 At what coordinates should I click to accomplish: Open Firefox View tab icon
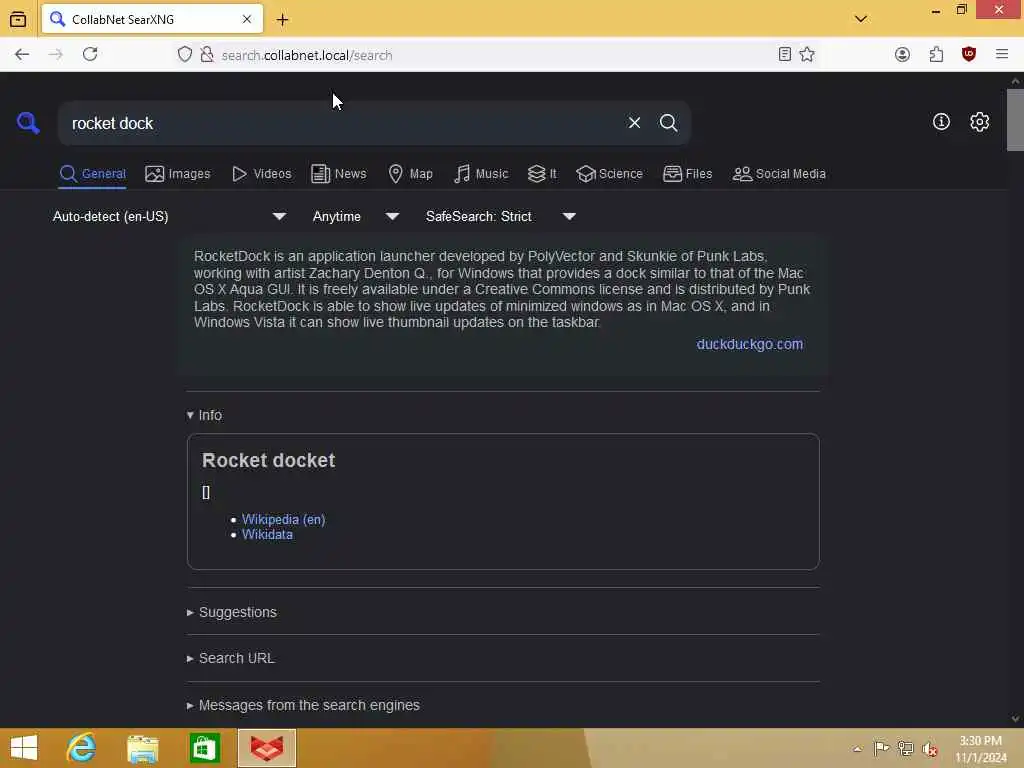tap(18, 20)
